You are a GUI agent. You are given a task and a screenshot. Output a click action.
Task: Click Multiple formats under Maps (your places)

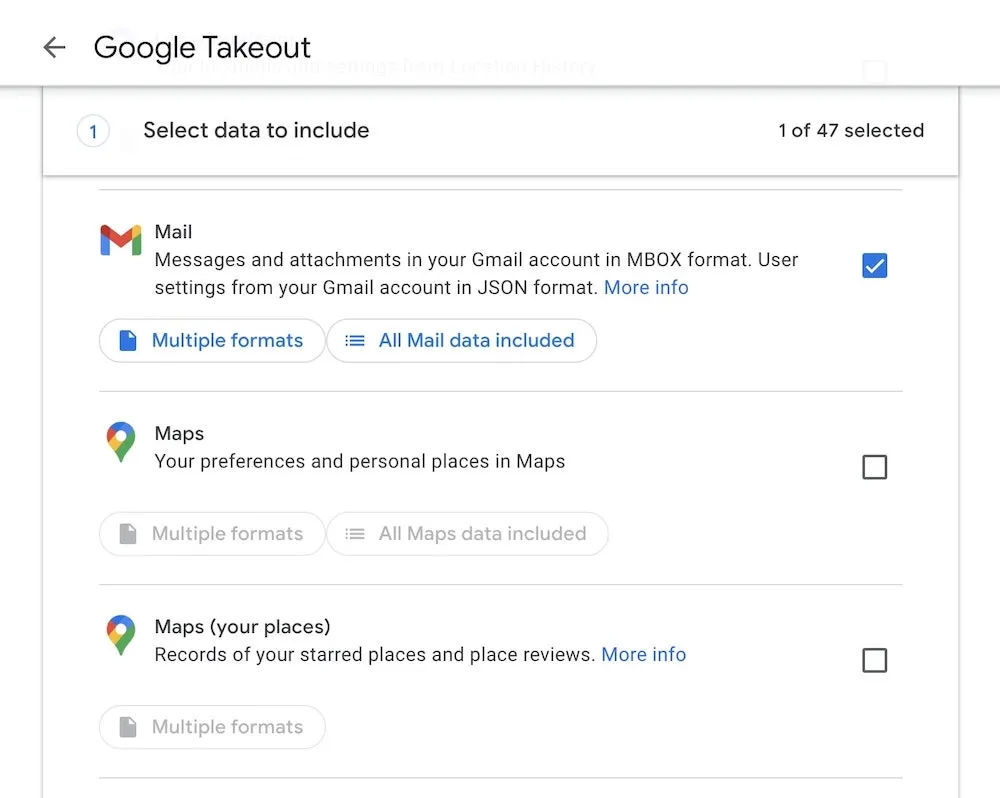212,727
